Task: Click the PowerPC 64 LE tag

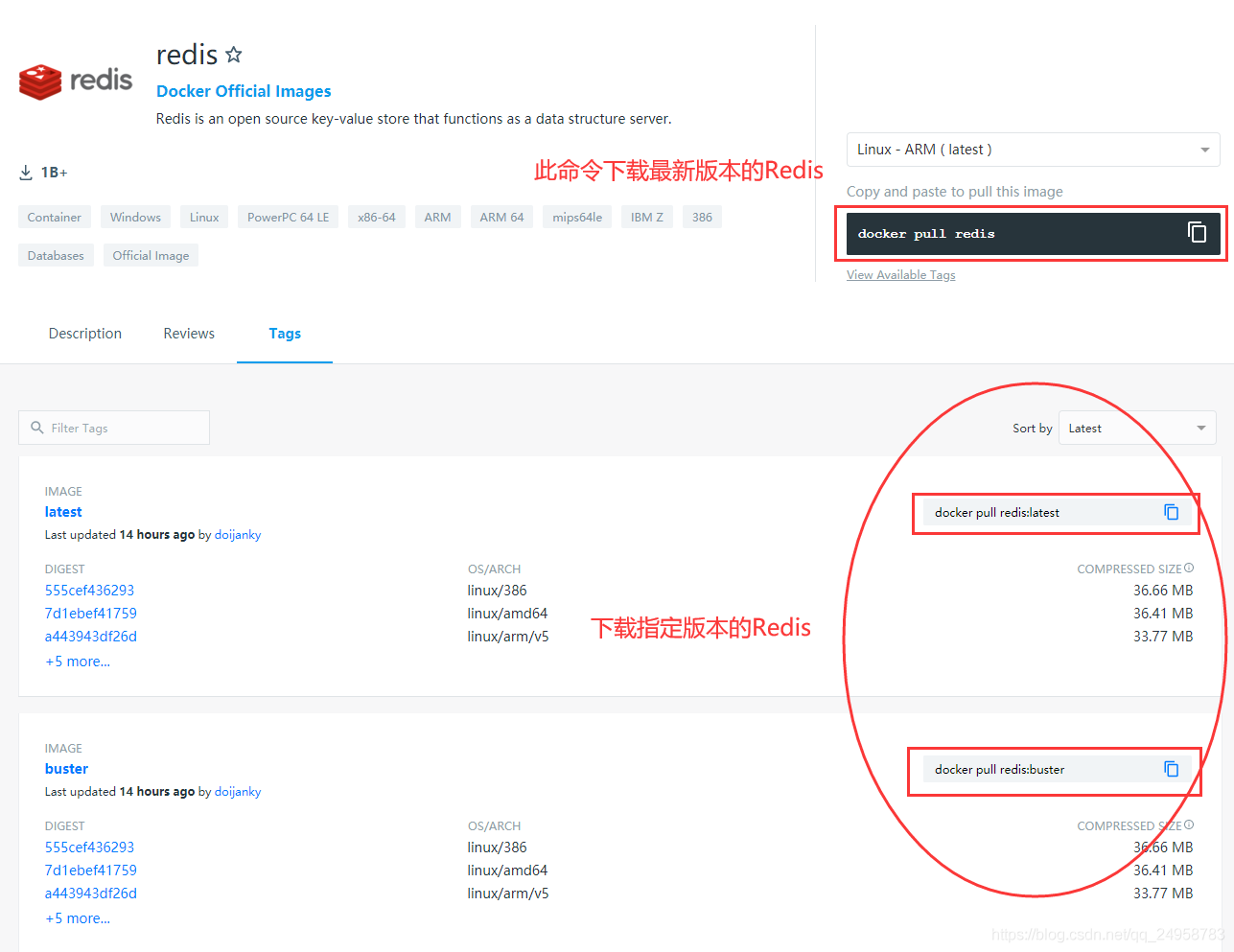Action: (x=288, y=217)
